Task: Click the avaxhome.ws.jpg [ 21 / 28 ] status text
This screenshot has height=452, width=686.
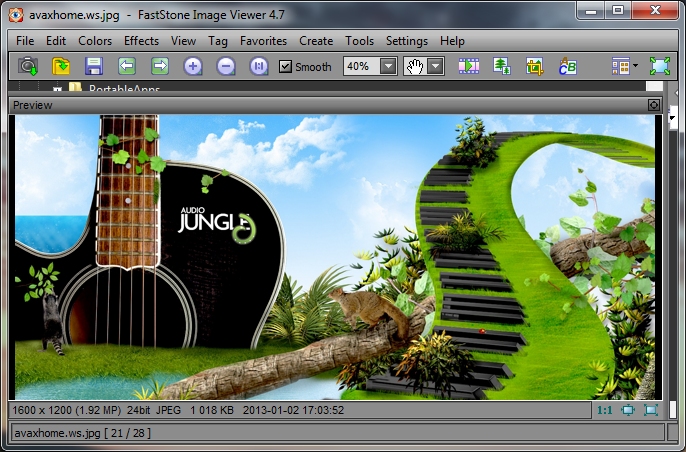Action: (82, 433)
